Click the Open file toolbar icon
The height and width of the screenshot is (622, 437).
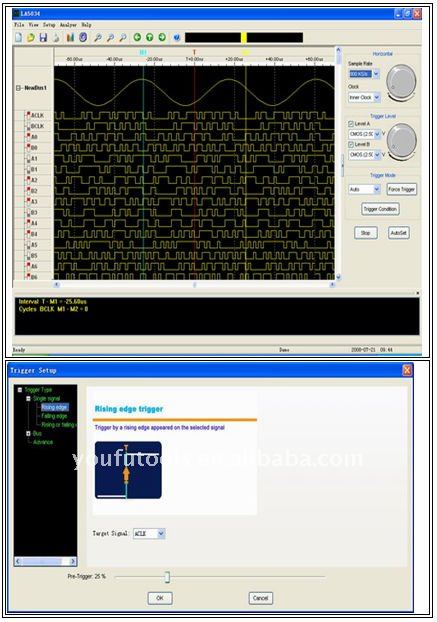coord(31,38)
